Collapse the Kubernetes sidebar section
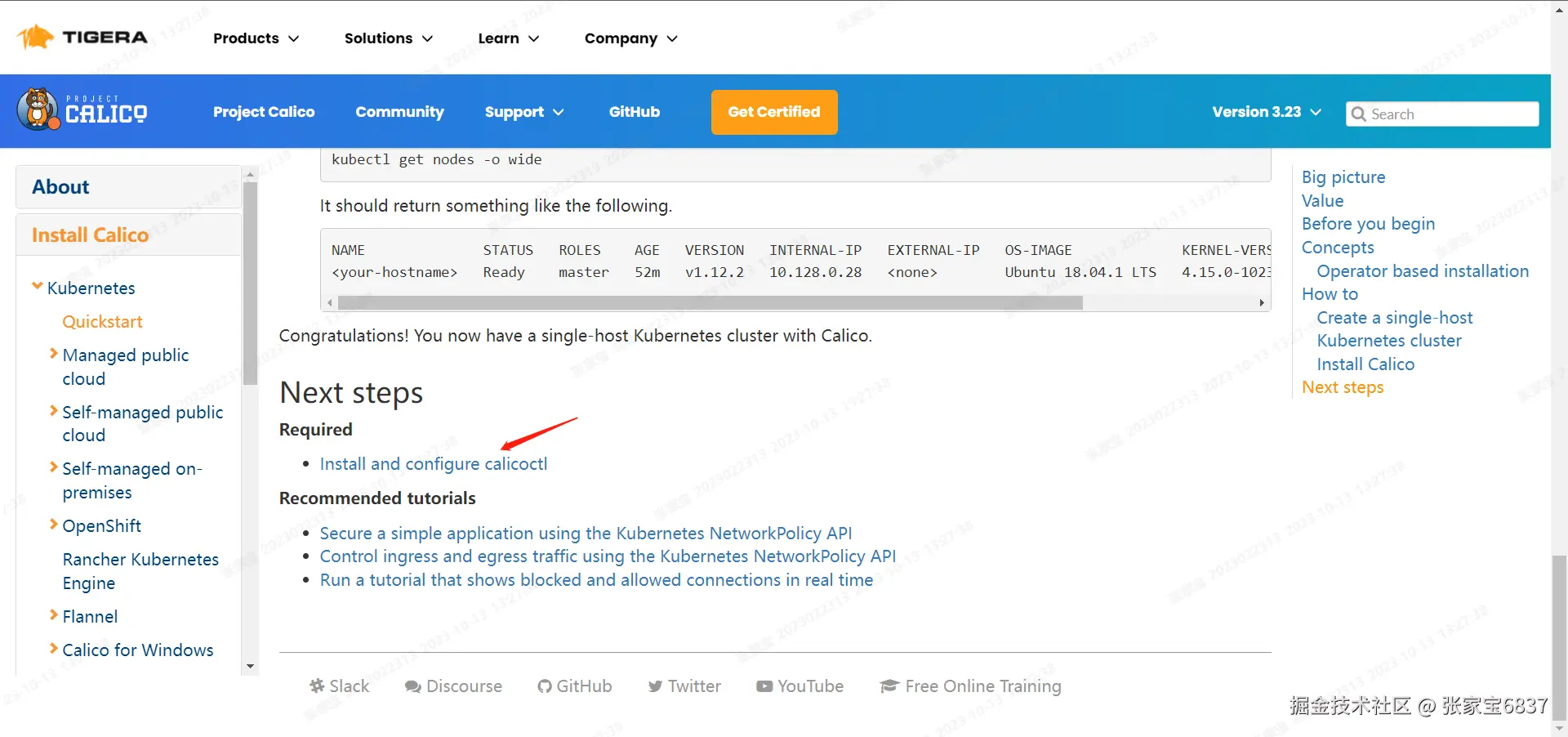This screenshot has width=1568, height=737. click(x=37, y=287)
